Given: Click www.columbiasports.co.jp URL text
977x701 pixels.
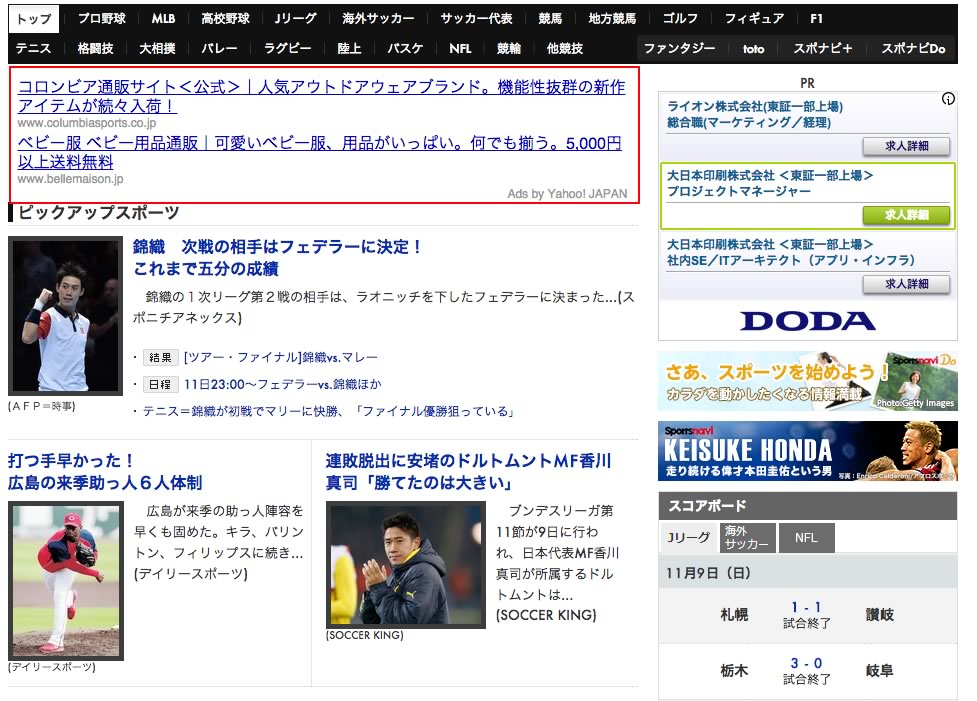Looking at the screenshot, I should click(87, 123).
